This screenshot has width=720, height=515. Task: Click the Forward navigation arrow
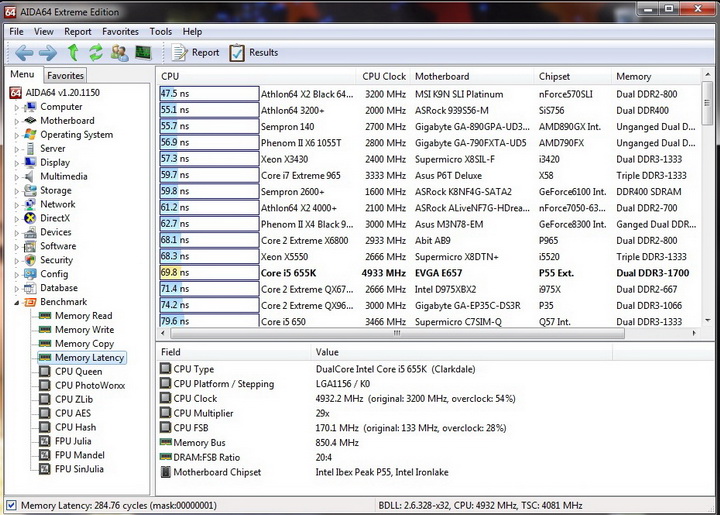[x=48, y=53]
